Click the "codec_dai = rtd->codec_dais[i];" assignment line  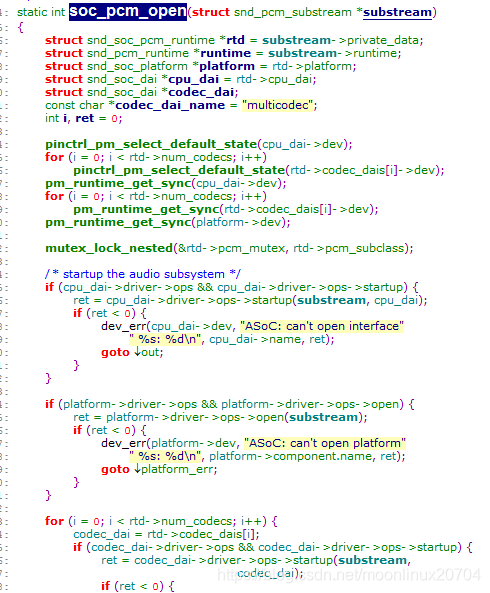point(166,534)
